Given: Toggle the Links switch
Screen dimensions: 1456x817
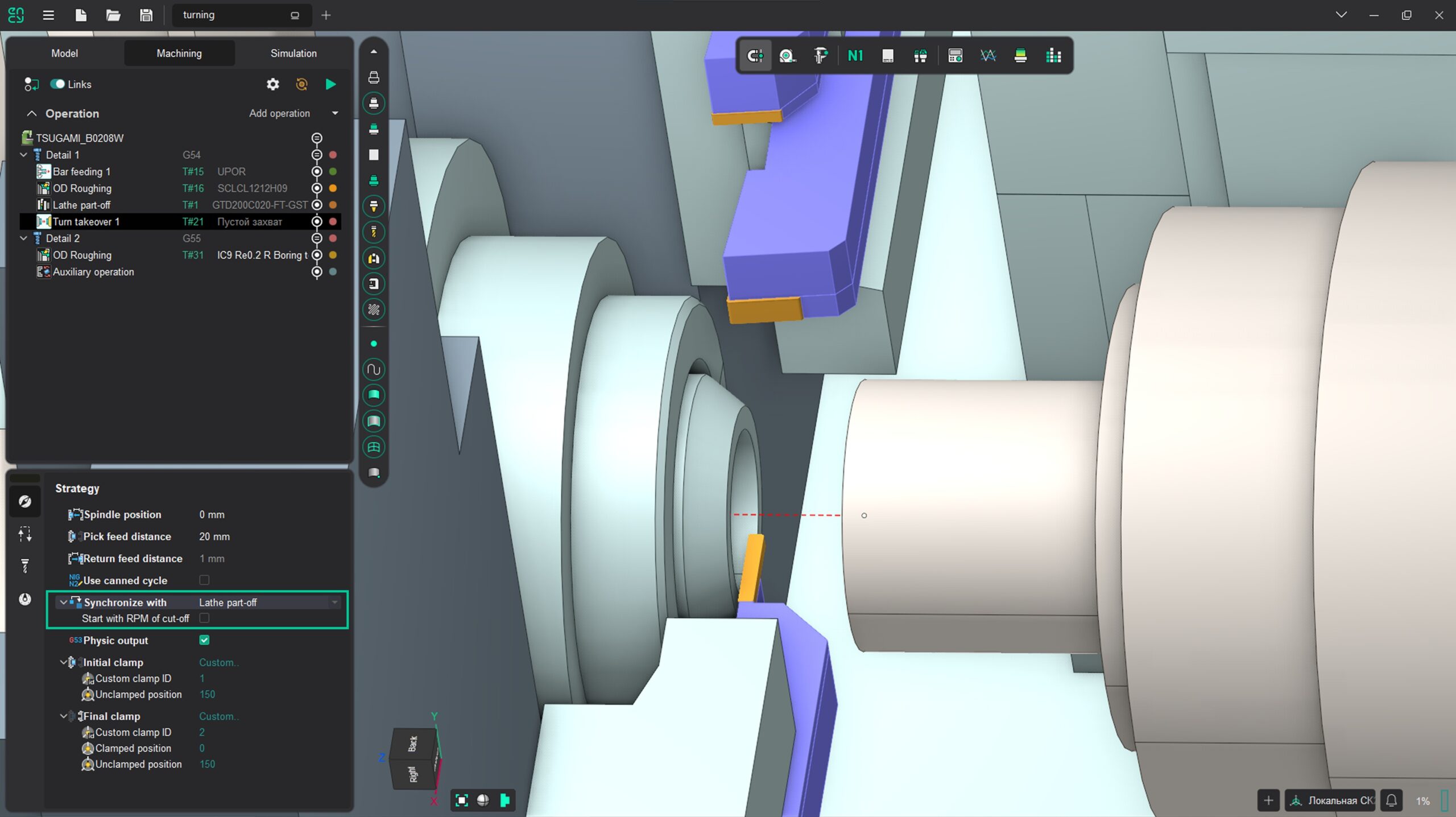Looking at the screenshot, I should tap(57, 84).
